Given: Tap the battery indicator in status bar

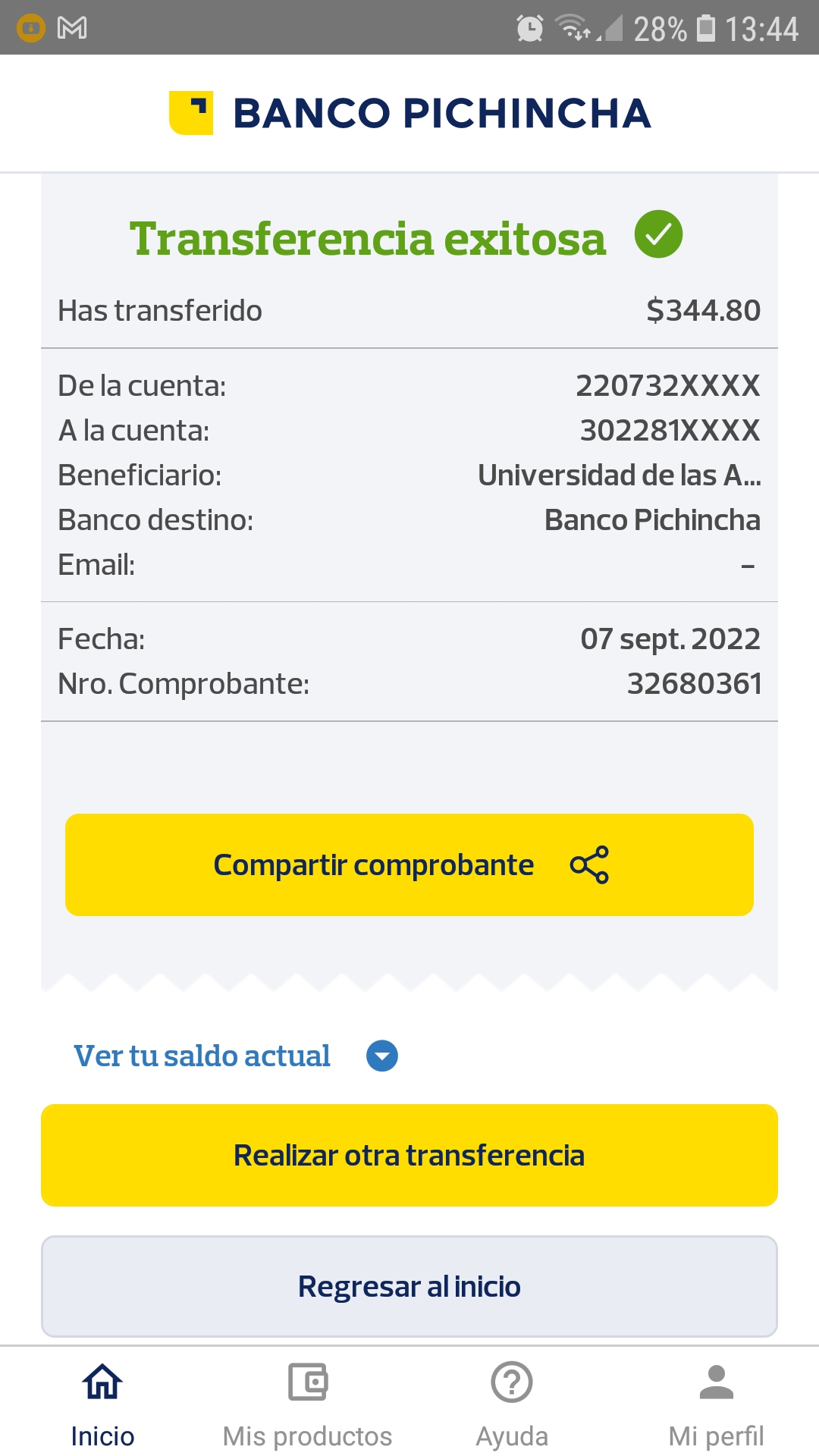Looking at the screenshot, I should (x=706, y=29).
